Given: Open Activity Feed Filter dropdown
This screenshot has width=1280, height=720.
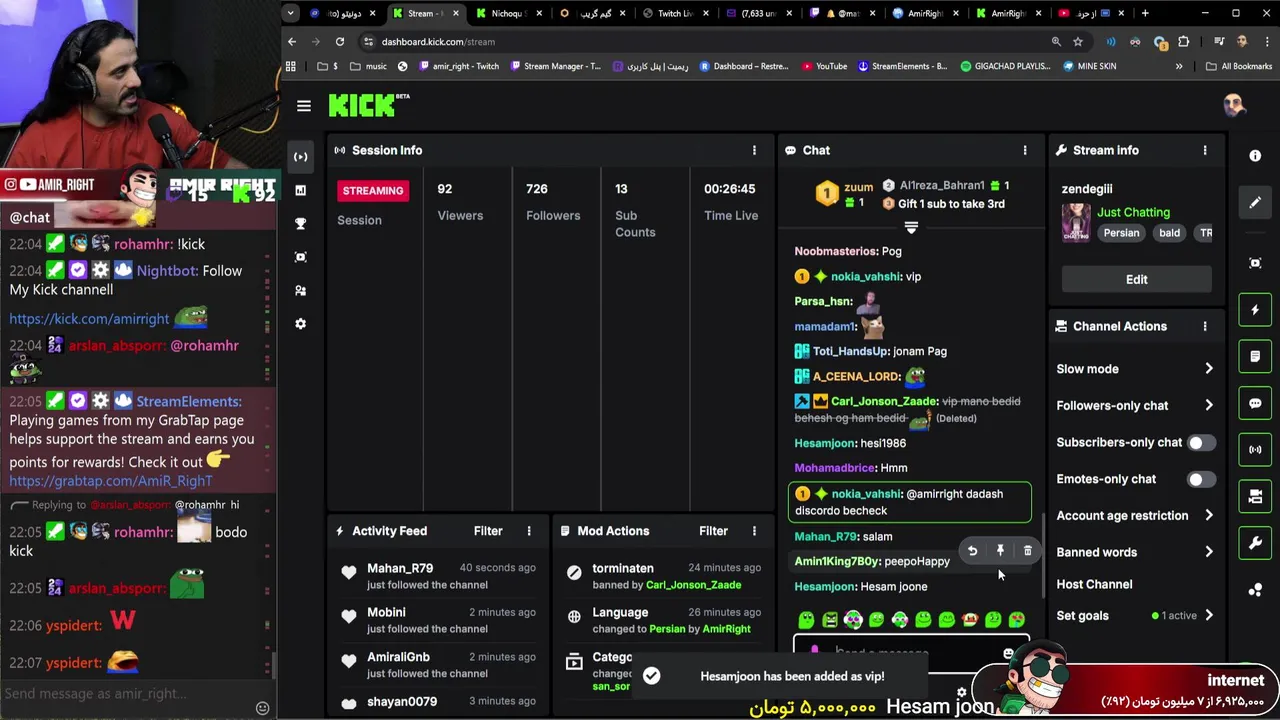Looking at the screenshot, I should [488, 531].
